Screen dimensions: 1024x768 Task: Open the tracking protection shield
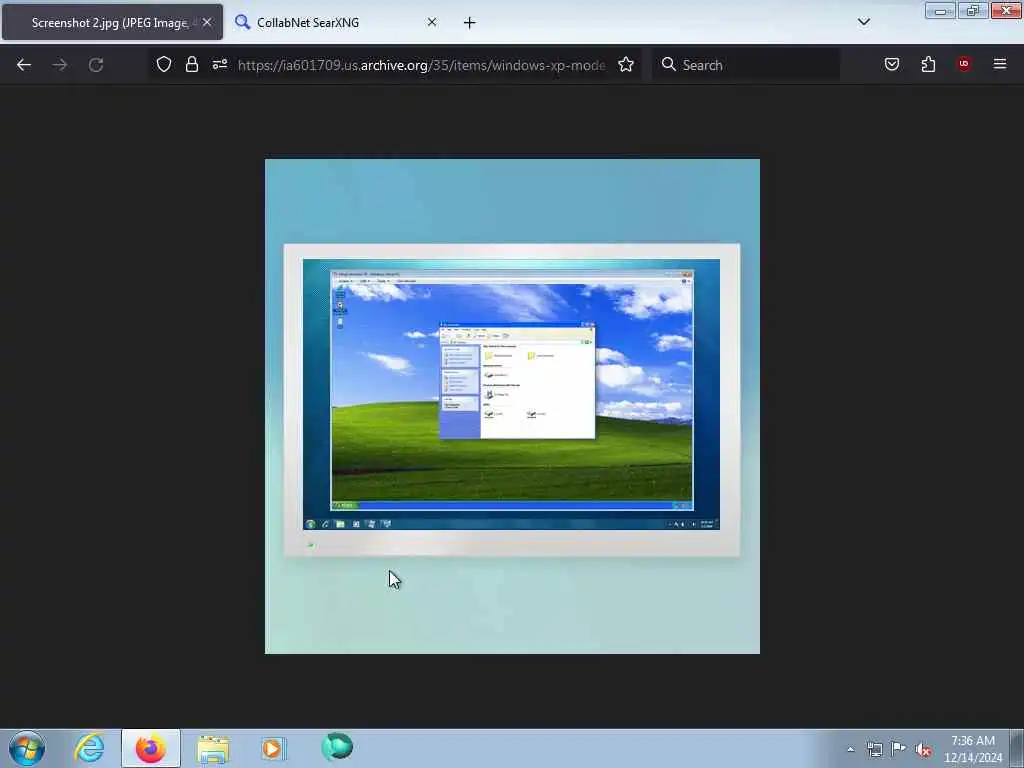tap(164, 64)
